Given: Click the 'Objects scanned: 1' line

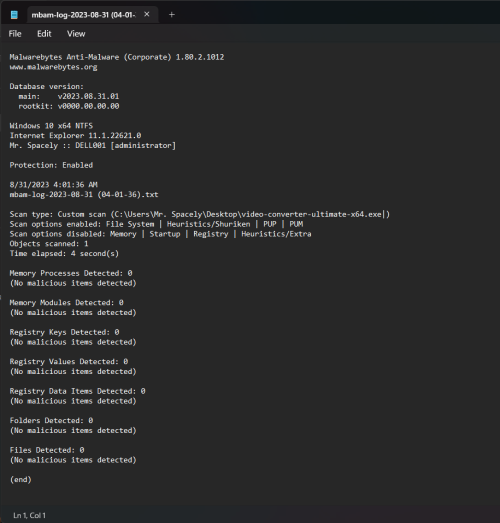Looking at the screenshot, I should point(49,243).
